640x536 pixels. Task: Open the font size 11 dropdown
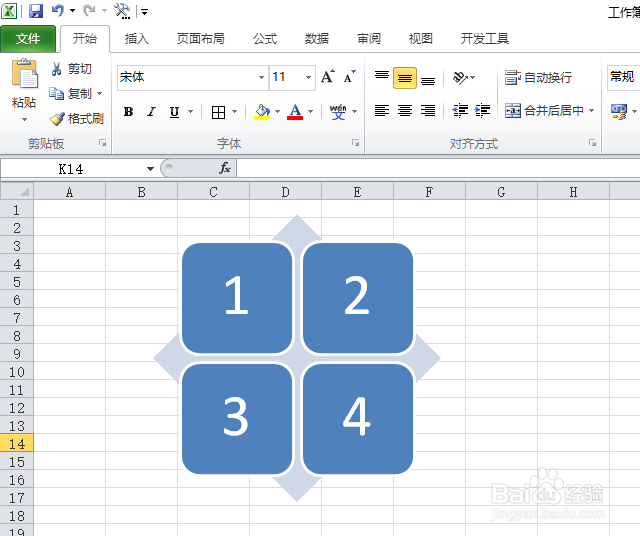point(309,77)
